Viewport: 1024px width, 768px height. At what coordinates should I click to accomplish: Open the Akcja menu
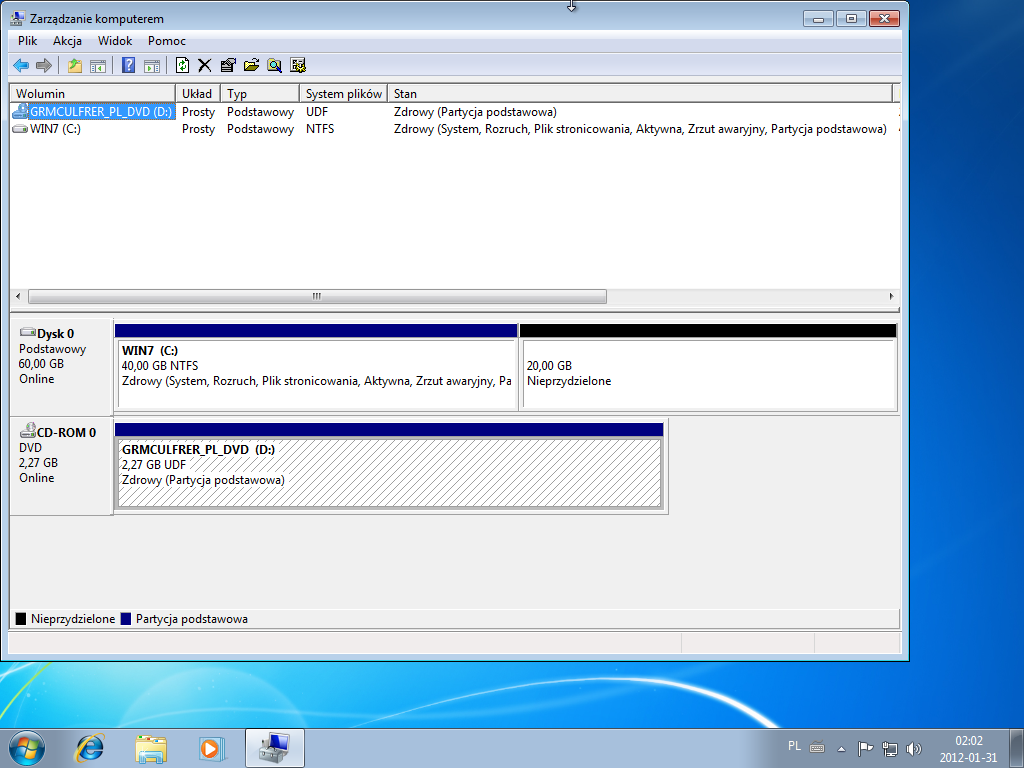click(x=67, y=40)
